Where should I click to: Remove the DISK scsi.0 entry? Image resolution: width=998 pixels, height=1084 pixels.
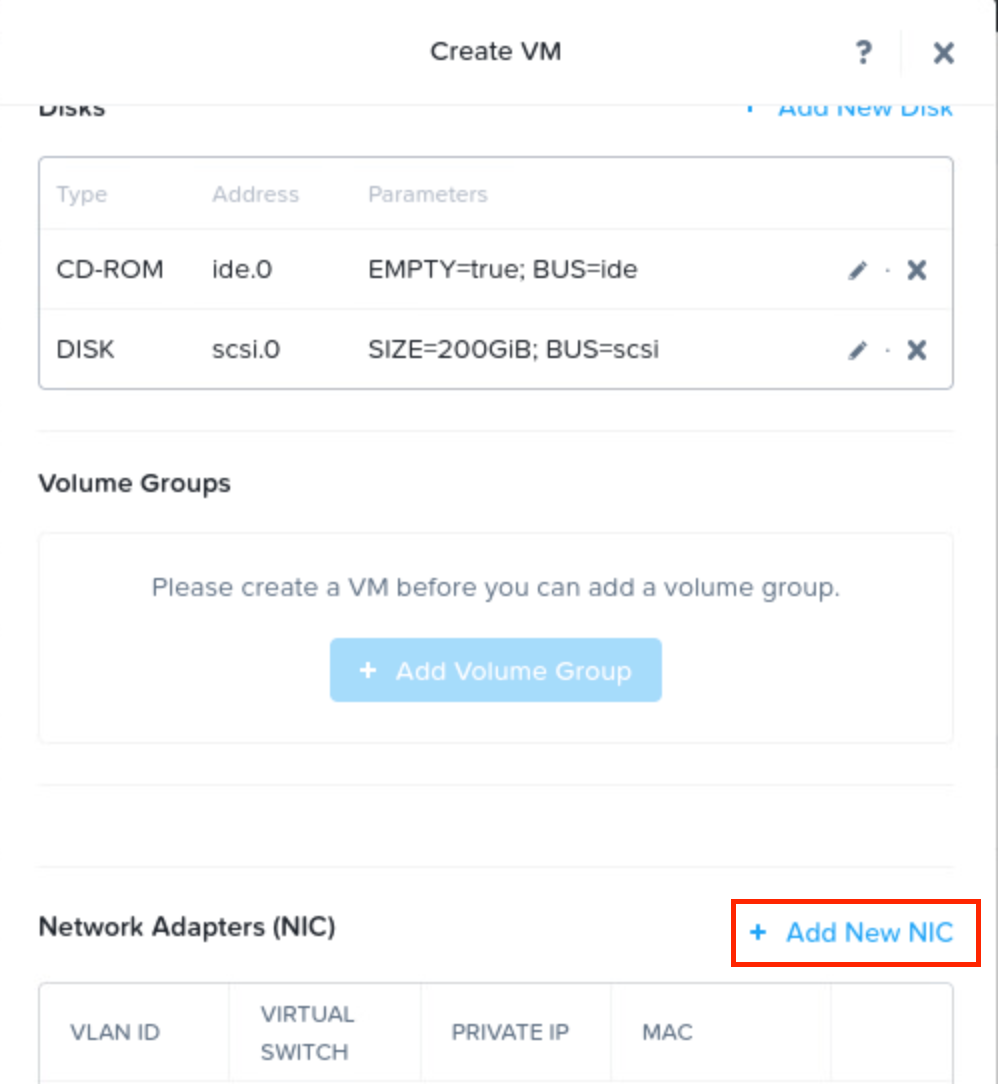click(915, 349)
